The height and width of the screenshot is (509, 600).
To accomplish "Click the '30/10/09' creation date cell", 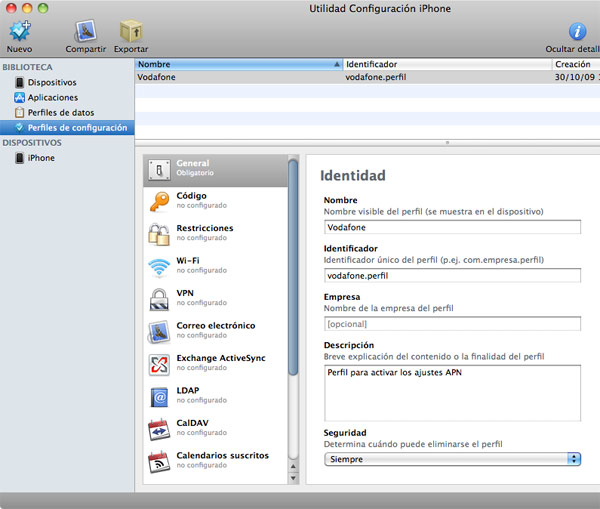I will click(575, 77).
